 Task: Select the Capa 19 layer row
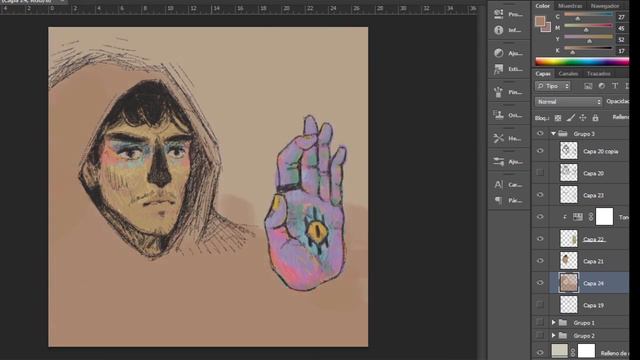point(580,305)
